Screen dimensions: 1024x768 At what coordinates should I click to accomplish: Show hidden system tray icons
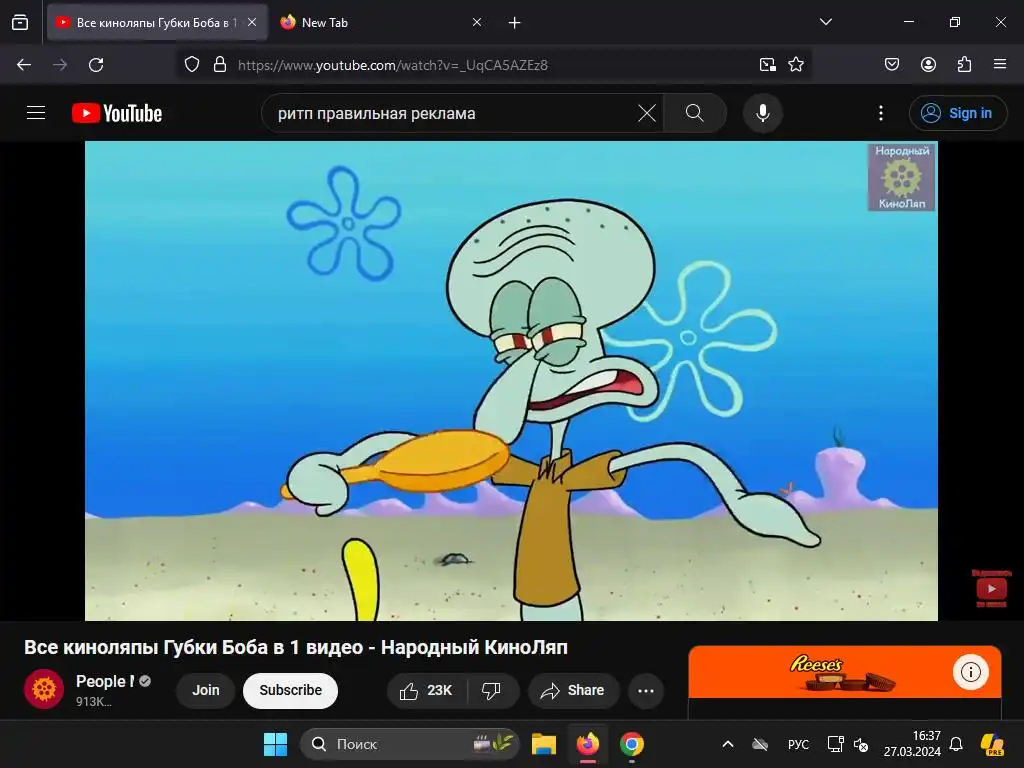(728, 744)
